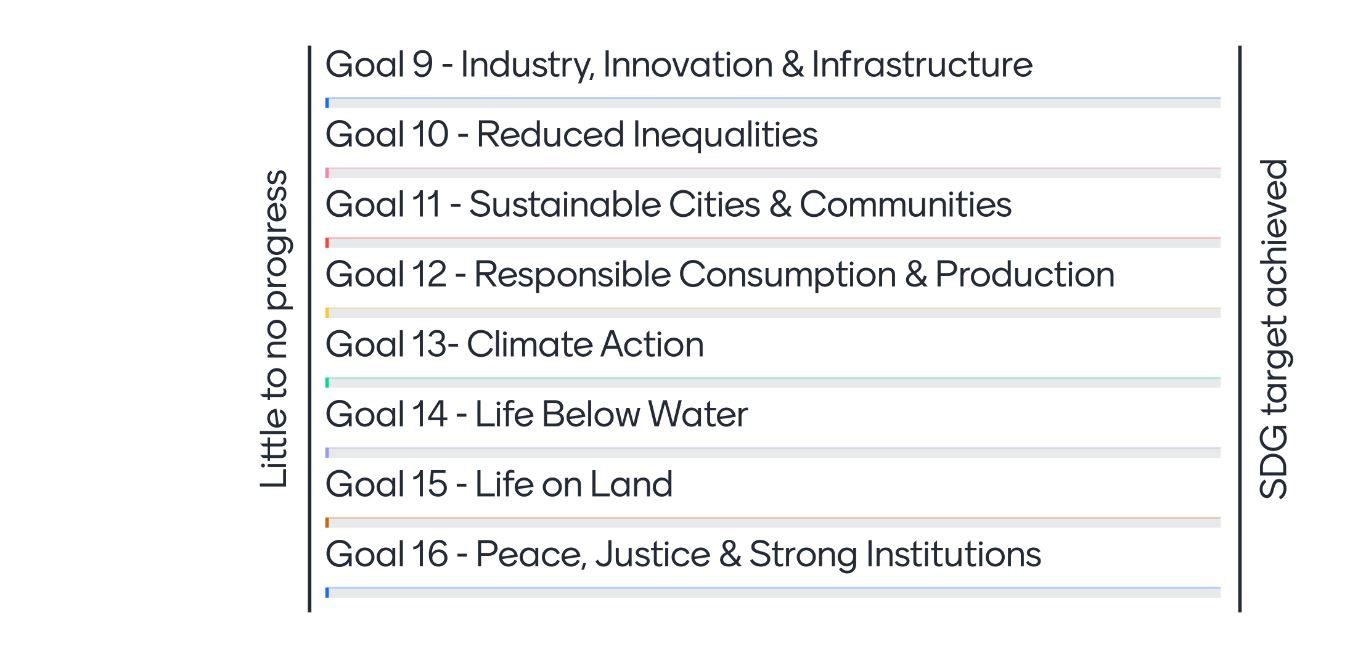This screenshot has height=645, width=1345.
Task: Click the blue marker starting Goal 9 bar
Action: point(327,103)
